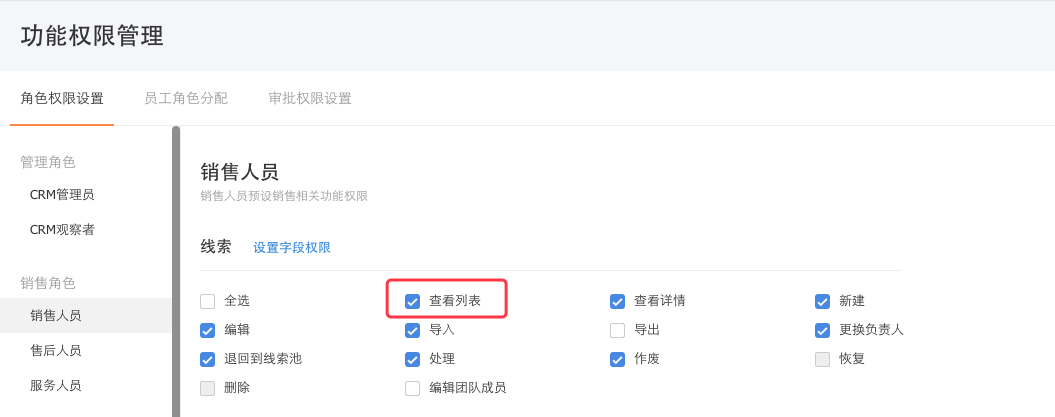Disable the 新建 permission checkbox

click(823, 301)
